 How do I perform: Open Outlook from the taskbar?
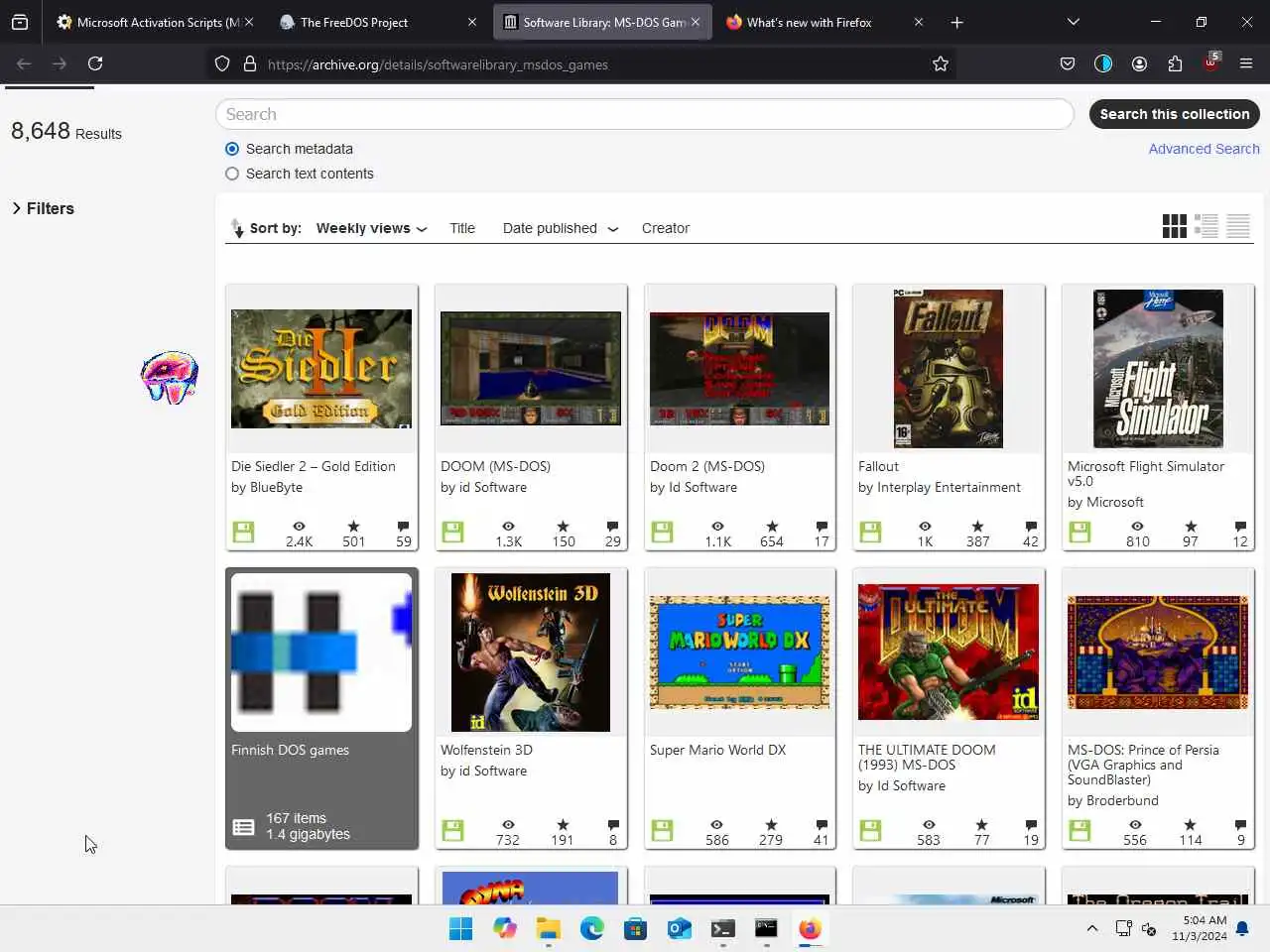coord(680,929)
